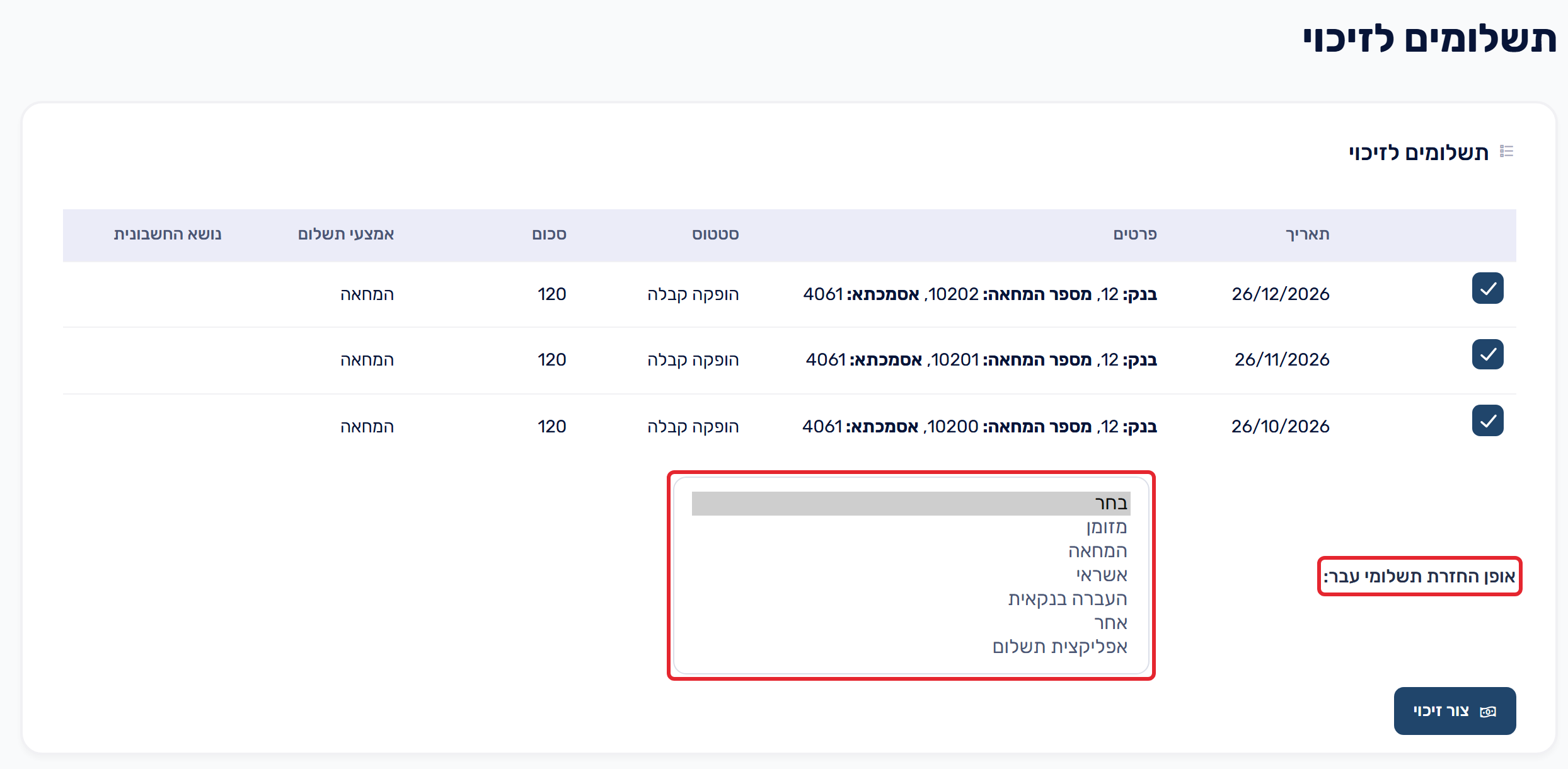Click the date cell 26/10/2026
The width and height of the screenshot is (1568, 769).
coord(1281,427)
